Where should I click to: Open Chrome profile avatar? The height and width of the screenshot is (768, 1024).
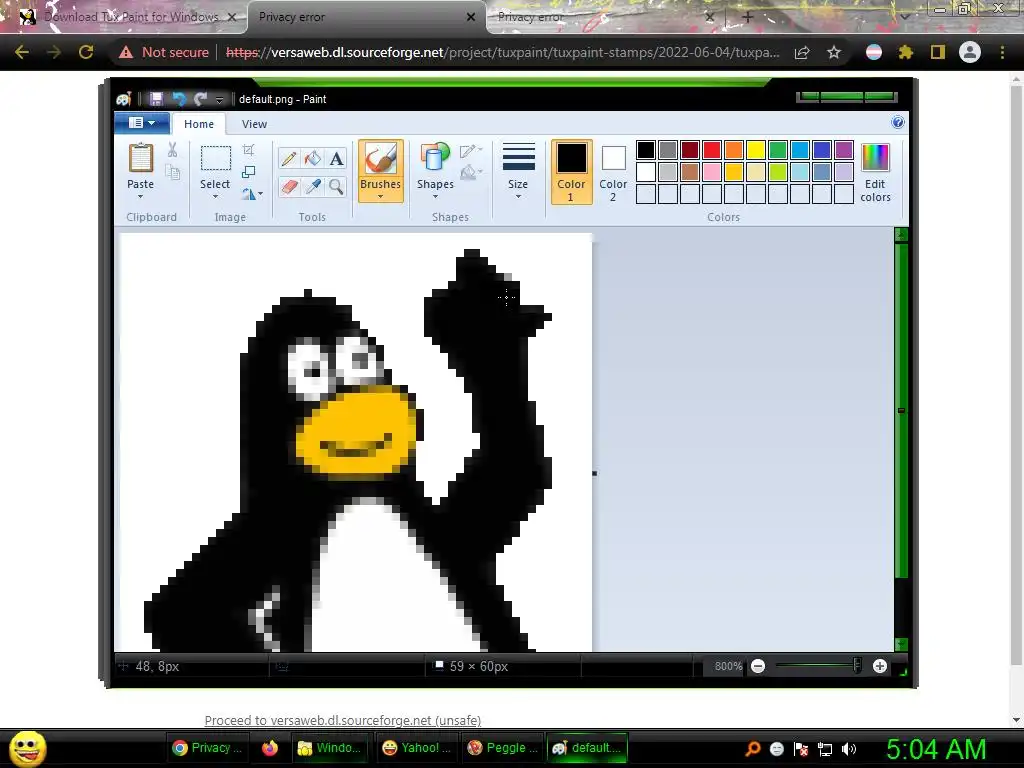click(x=970, y=52)
